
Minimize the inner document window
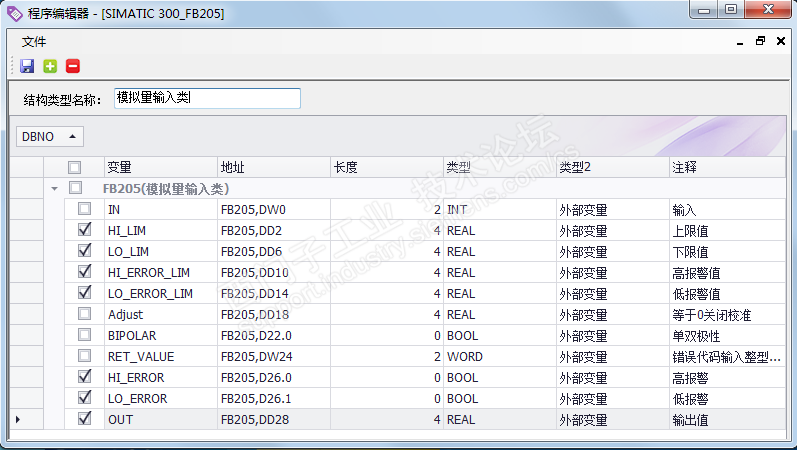pyautogui.click(x=740, y=42)
